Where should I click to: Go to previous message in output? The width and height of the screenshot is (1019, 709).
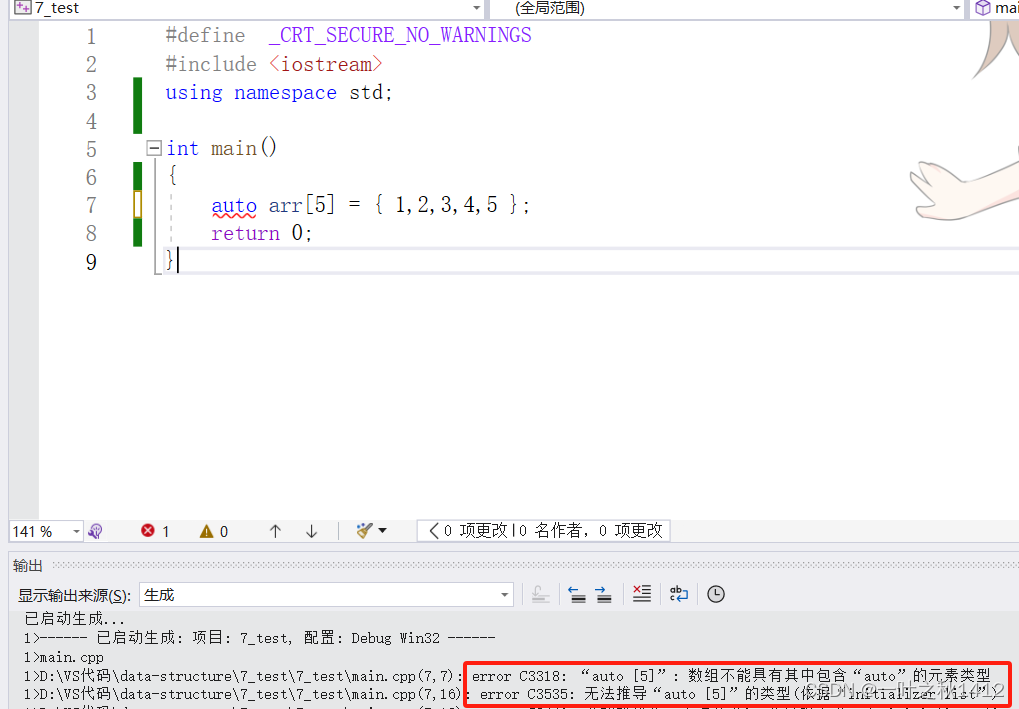578,593
